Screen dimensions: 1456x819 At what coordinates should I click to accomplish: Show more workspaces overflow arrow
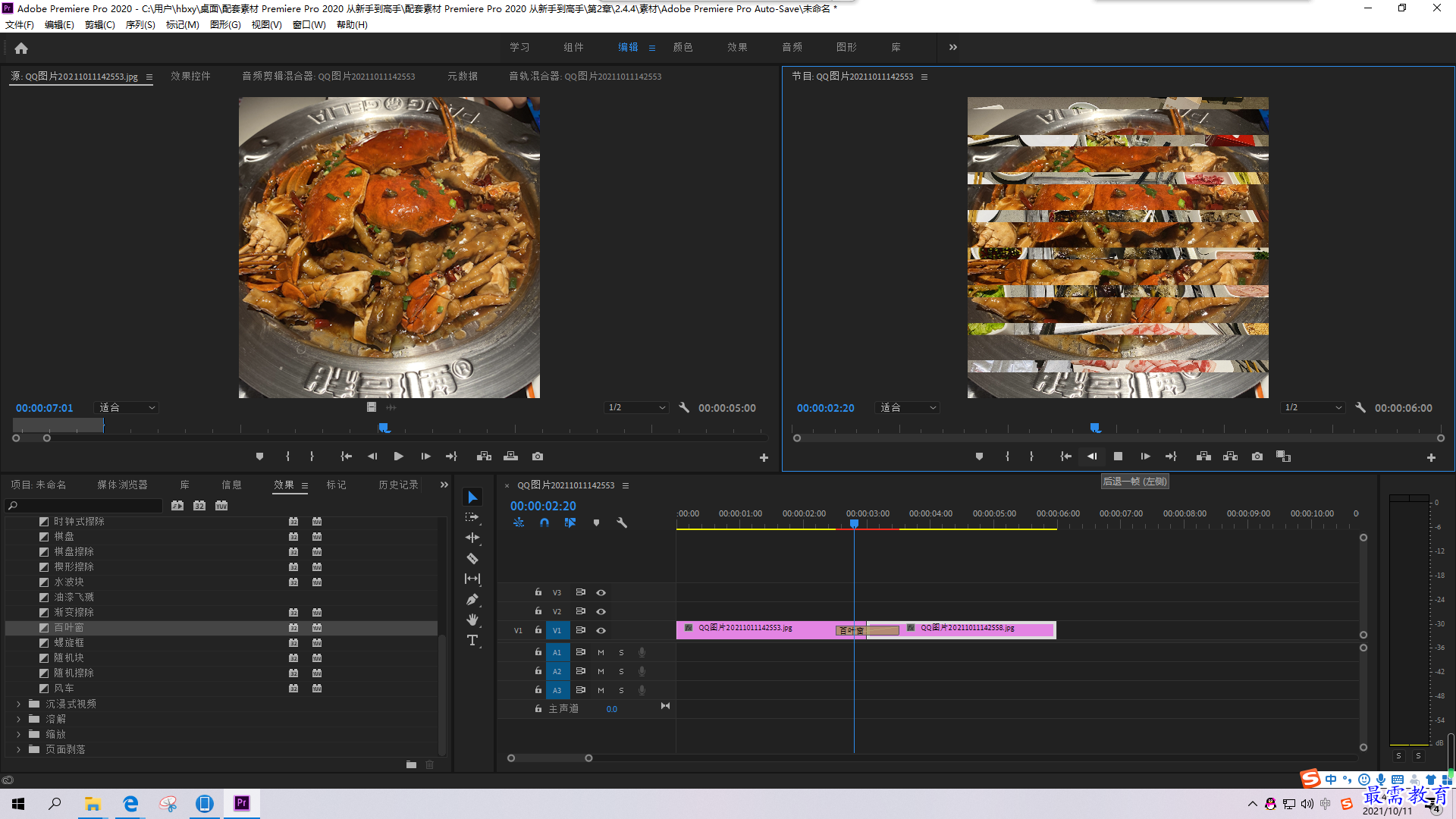(953, 47)
